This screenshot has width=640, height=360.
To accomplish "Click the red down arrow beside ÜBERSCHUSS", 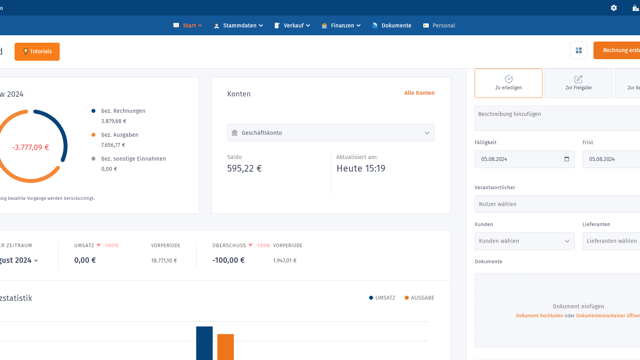I will point(251,245).
